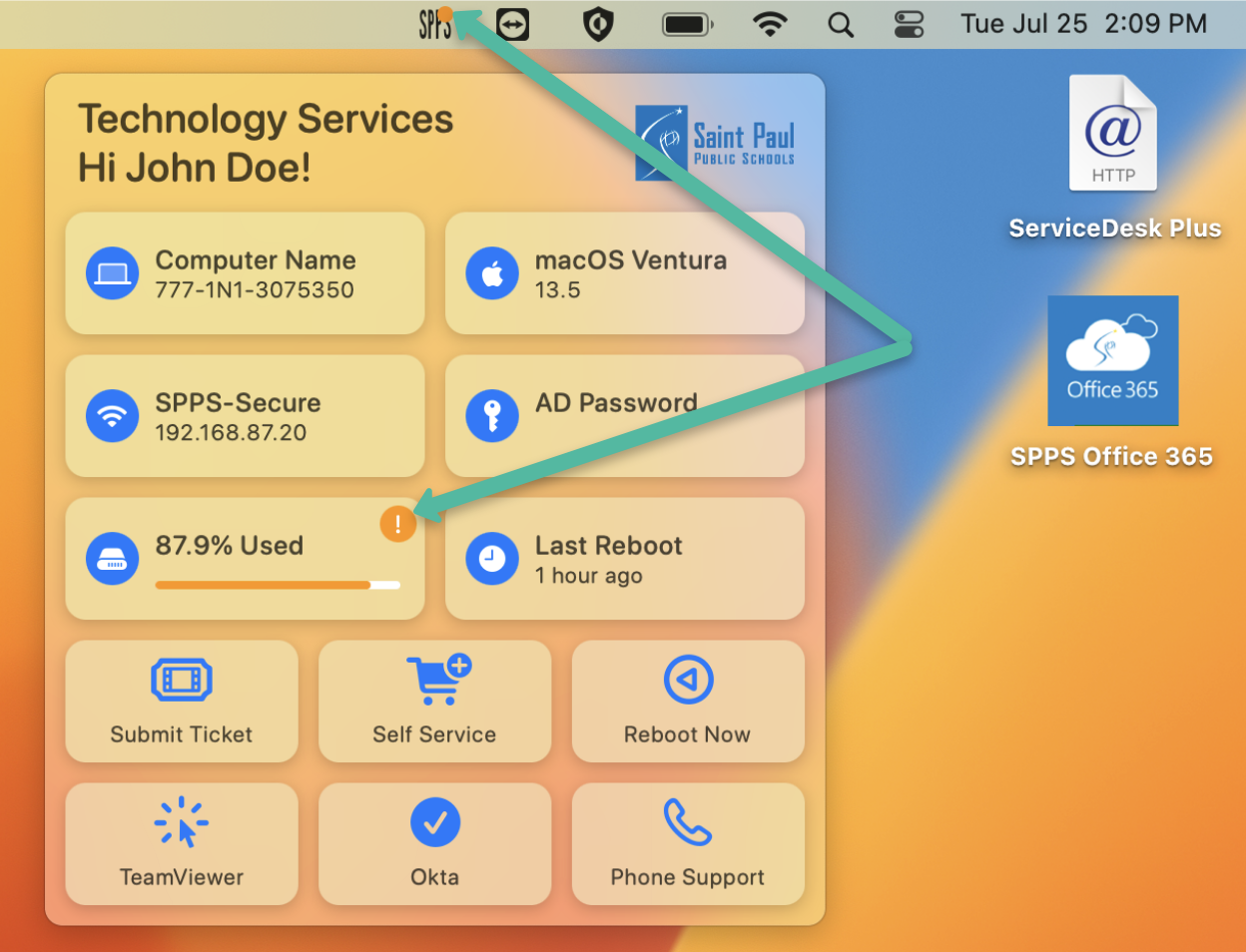Image resolution: width=1246 pixels, height=952 pixels.
Task: Launch TeamViewer support button
Action: click(182, 844)
